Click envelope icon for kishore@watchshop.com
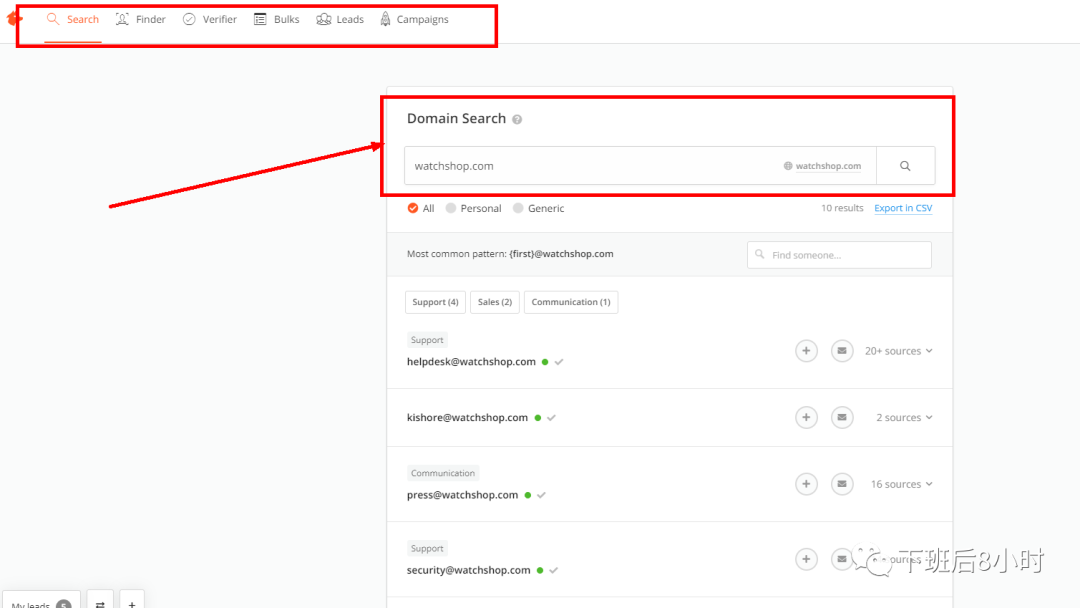The width and height of the screenshot is (1080, 608). 842,418
